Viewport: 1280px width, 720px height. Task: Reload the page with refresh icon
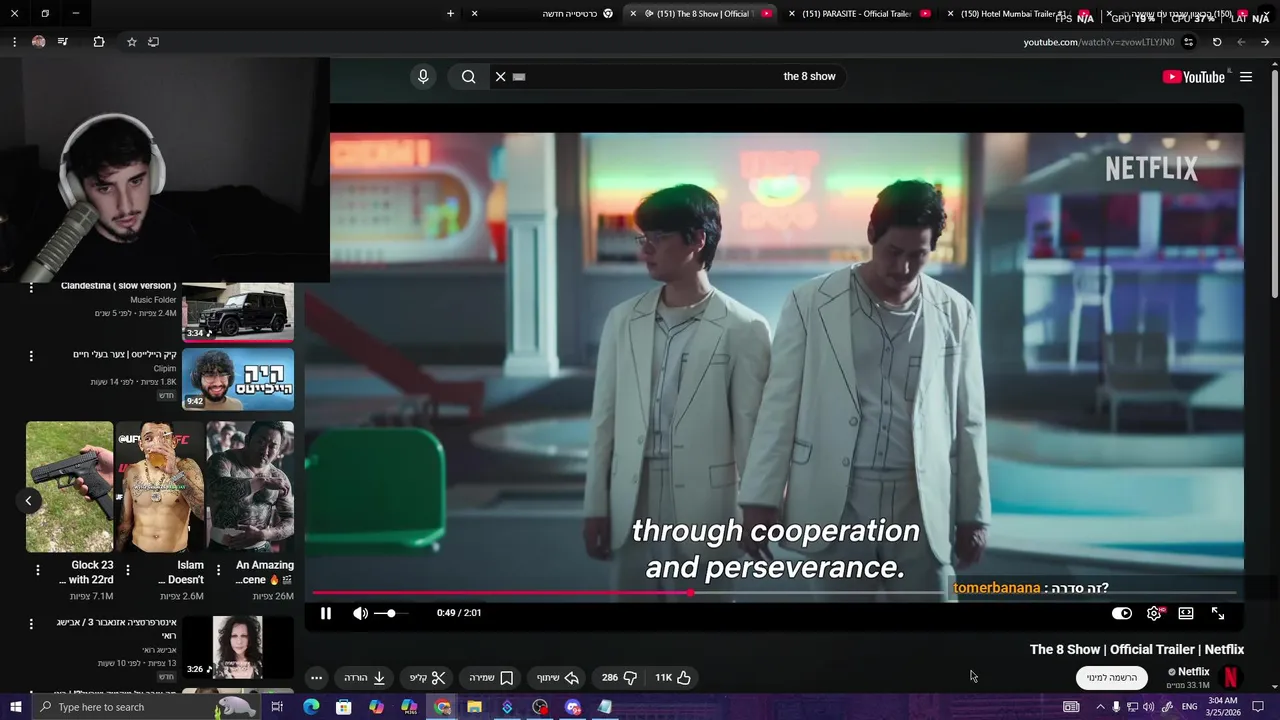click(x=1217, y=42)
